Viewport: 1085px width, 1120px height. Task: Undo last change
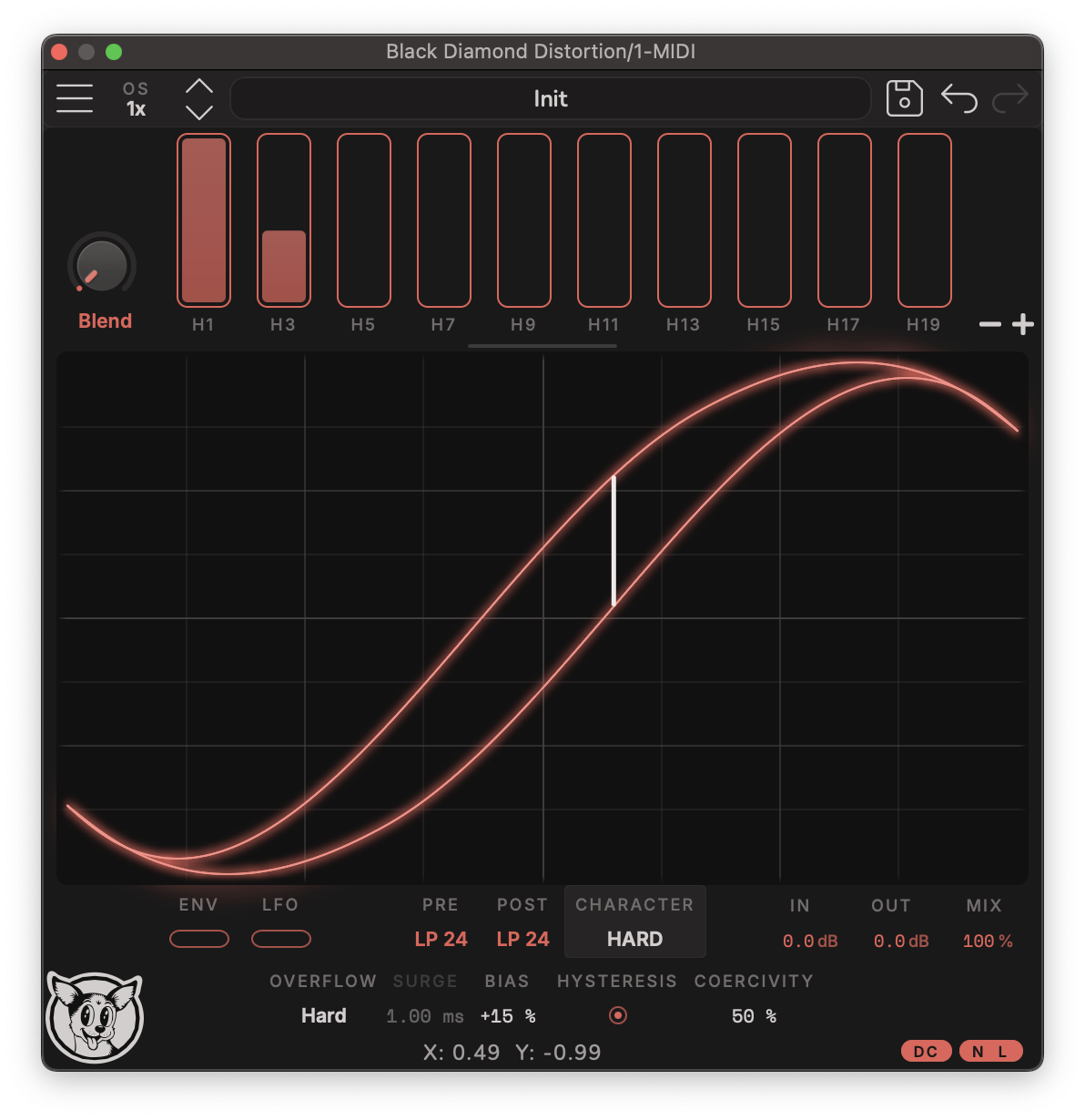[x=959, y=97]
